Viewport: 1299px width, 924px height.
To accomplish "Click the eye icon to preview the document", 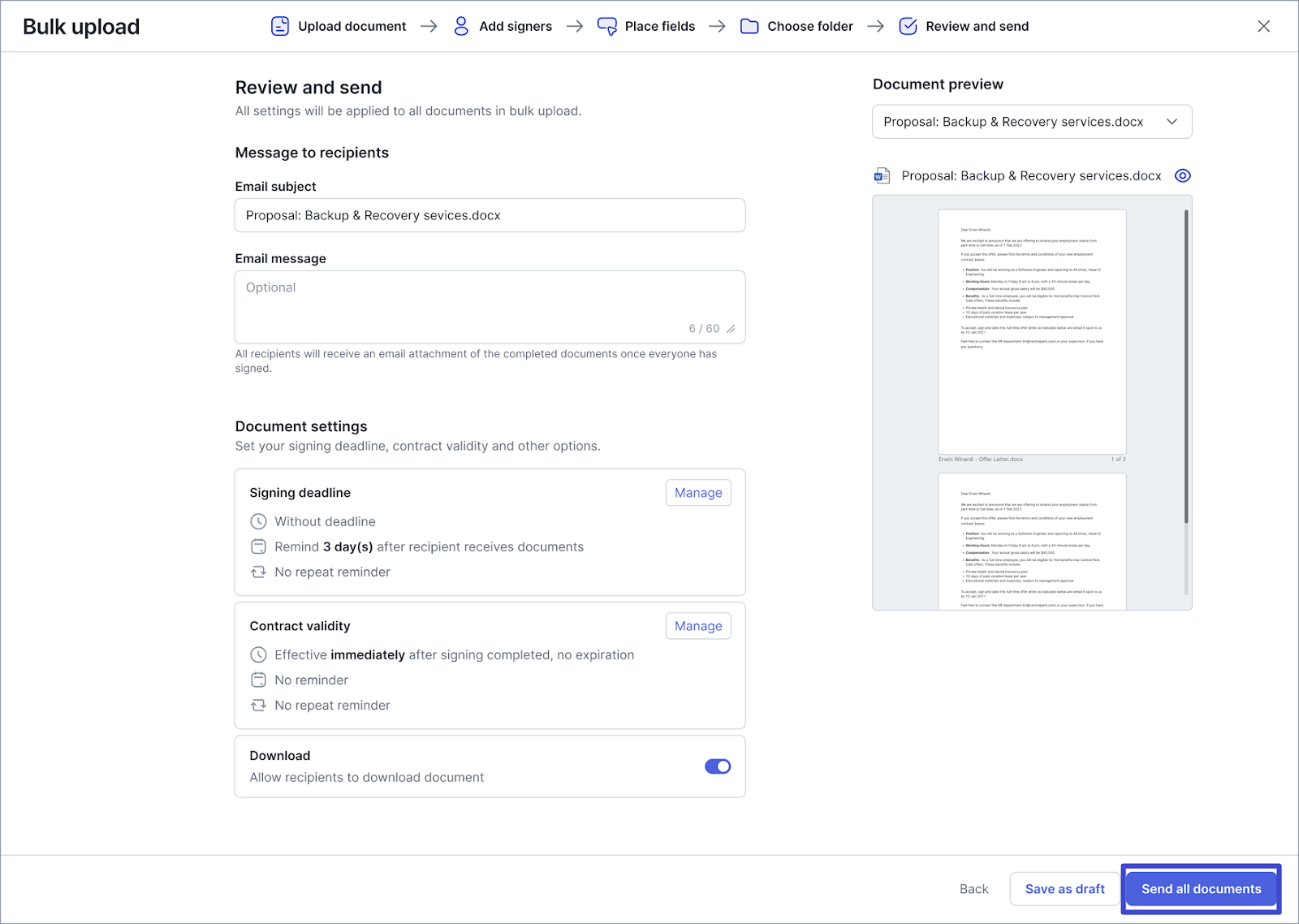I will (1183, 175).
